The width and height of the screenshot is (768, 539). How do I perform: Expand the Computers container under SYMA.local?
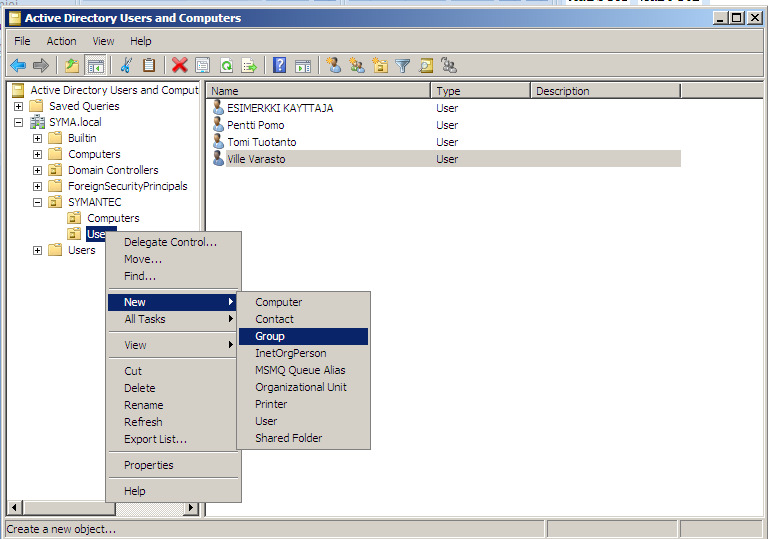[x=37, y=154]
